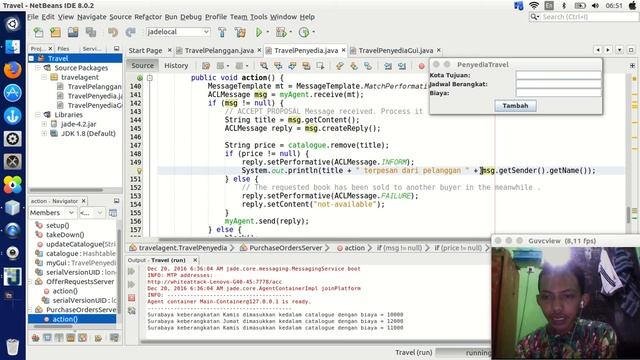The height and width of the screenshot is (360, 640).
Task: Click the running progress bar in status bar
Action: point(463,352)
